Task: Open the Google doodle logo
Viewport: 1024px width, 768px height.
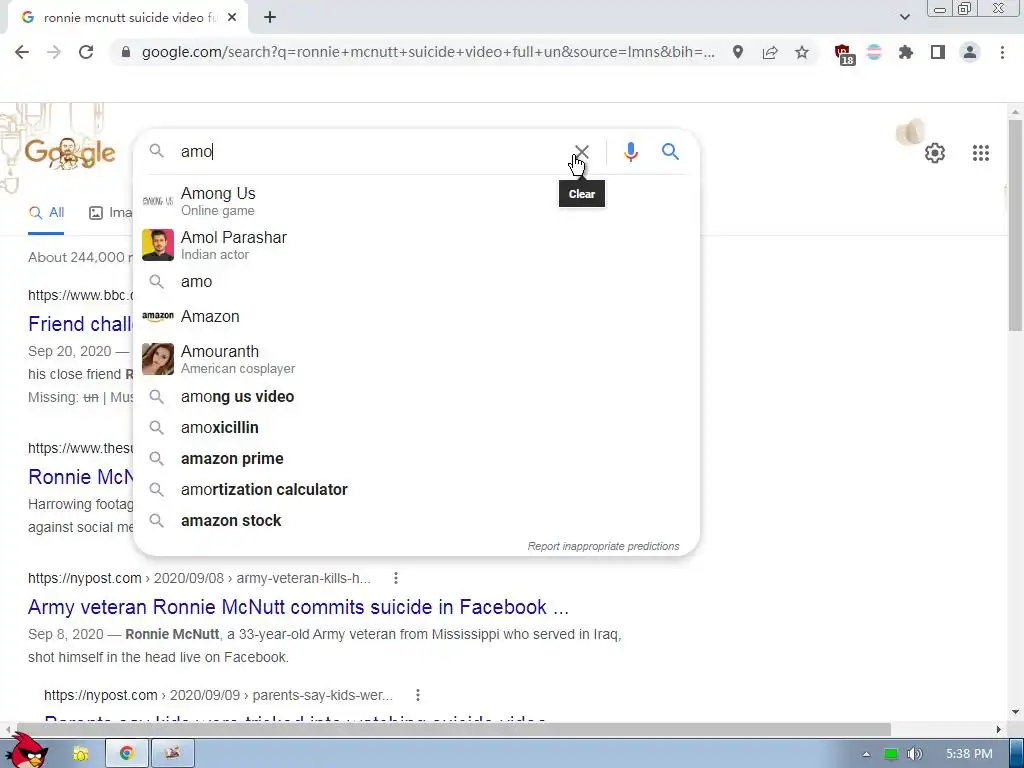Action: 70,153
